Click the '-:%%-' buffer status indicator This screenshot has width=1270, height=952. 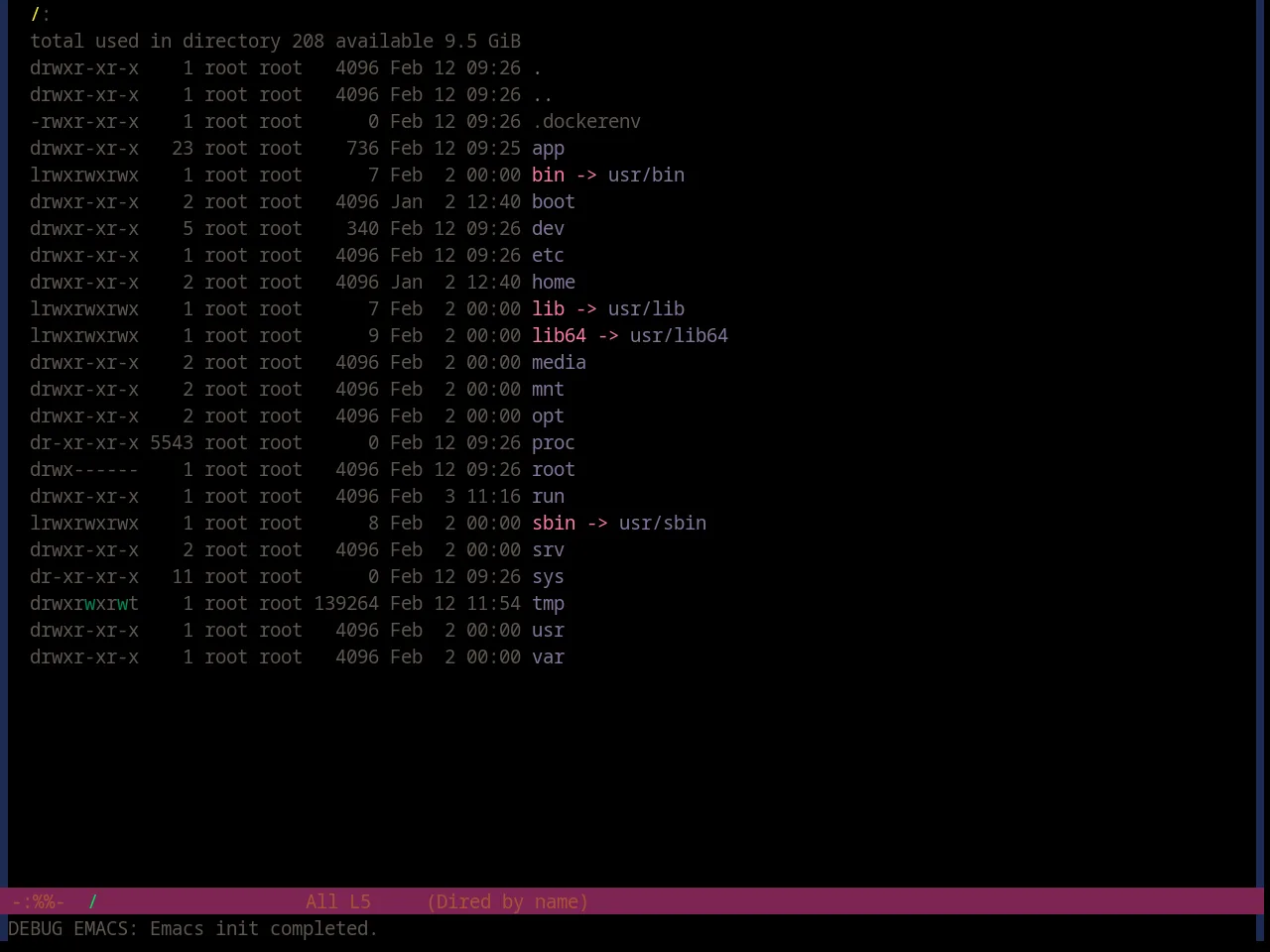click(x=38, y=902)
